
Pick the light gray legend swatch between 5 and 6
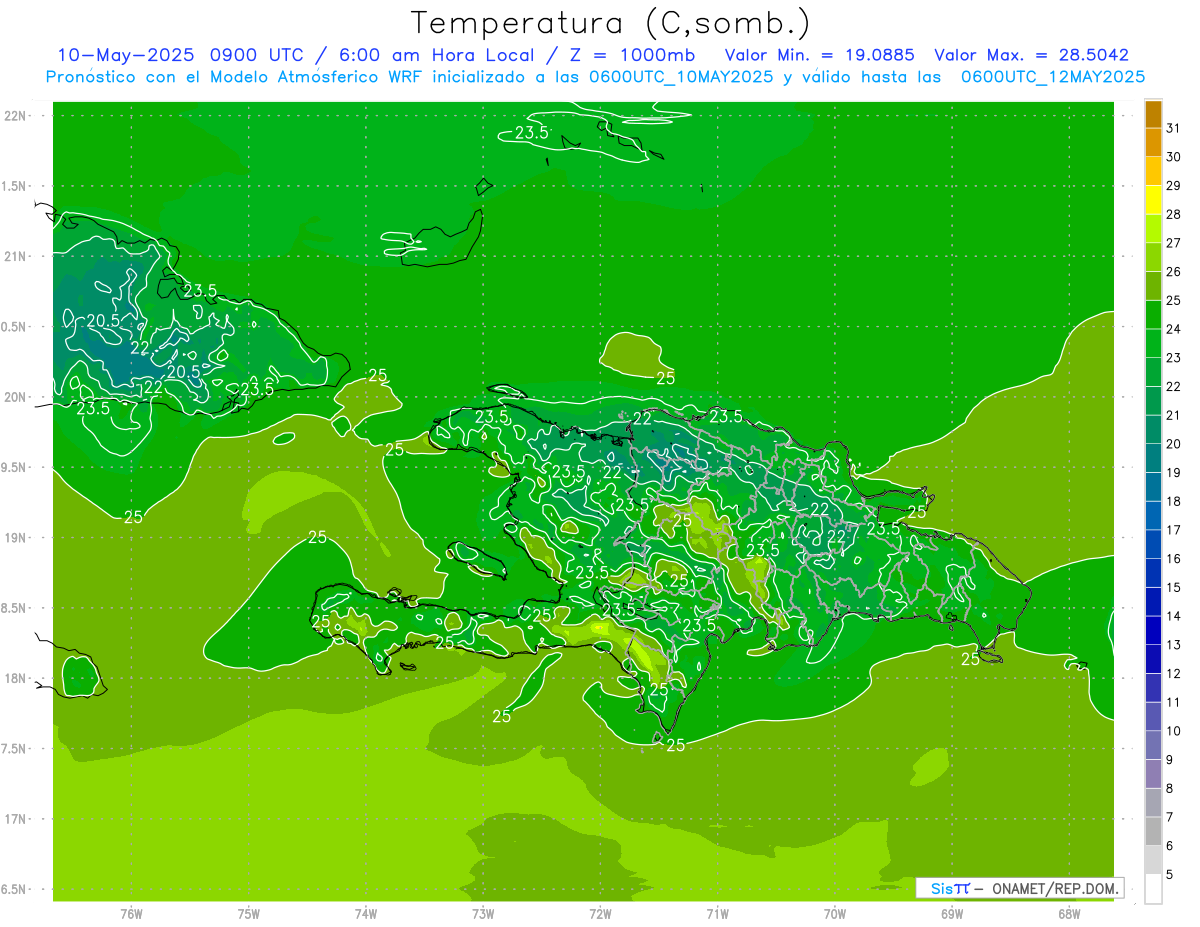pos(1153,861)
